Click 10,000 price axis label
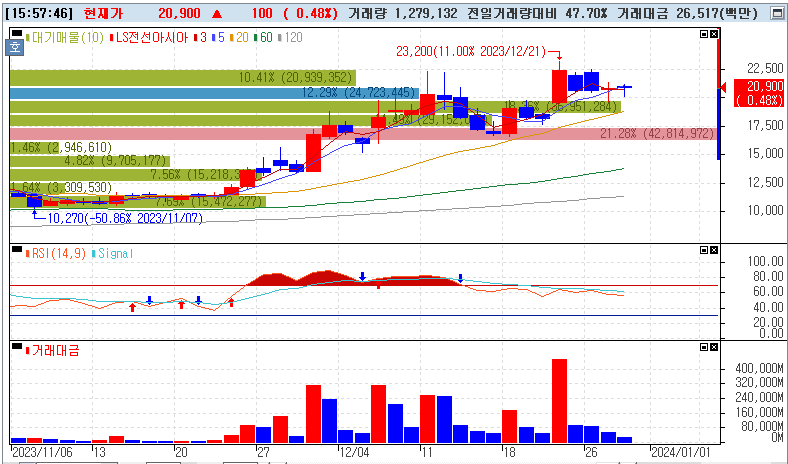 (765, 211)
